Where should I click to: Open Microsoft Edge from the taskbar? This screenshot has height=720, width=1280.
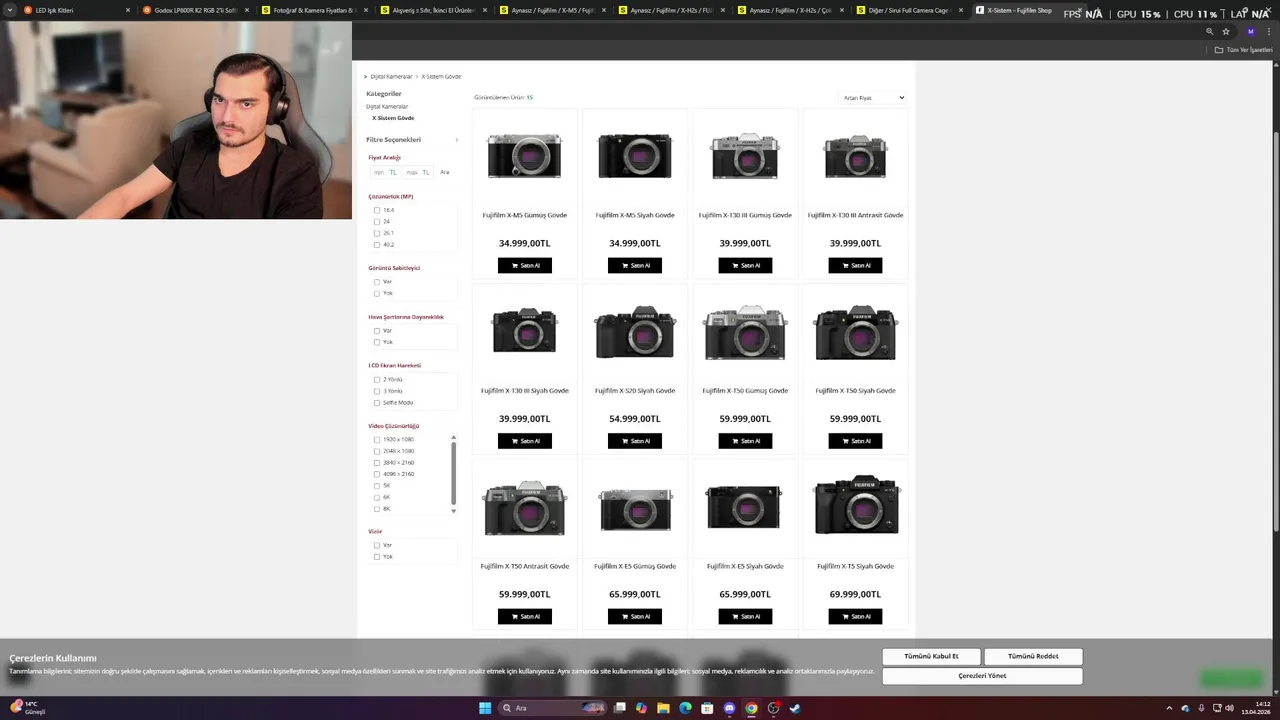685,708
